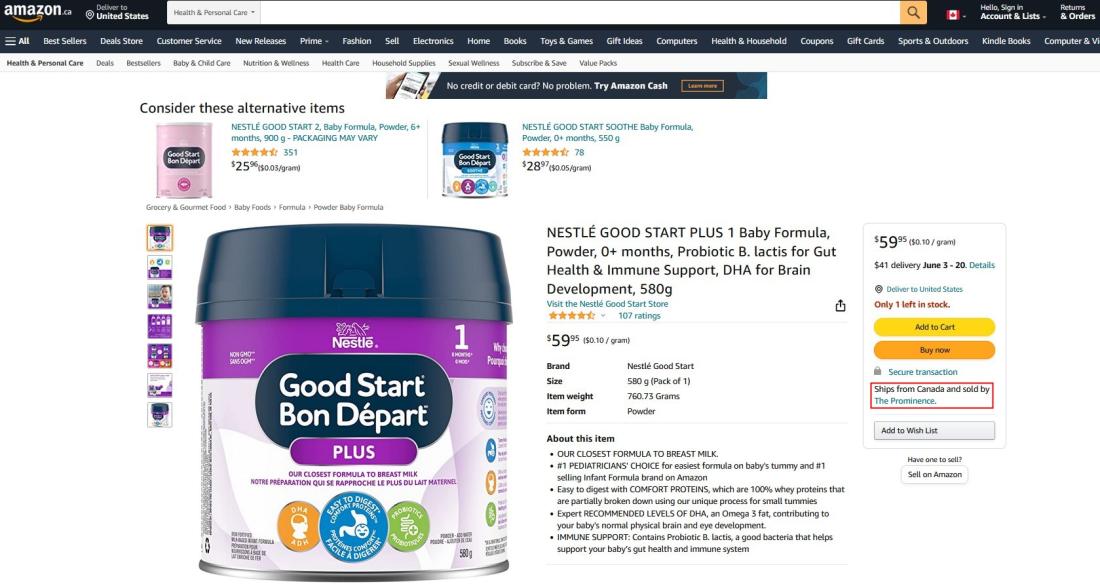Open the Visit the Nestlé Good Start Store link
1100x584 pixels.
607,304
